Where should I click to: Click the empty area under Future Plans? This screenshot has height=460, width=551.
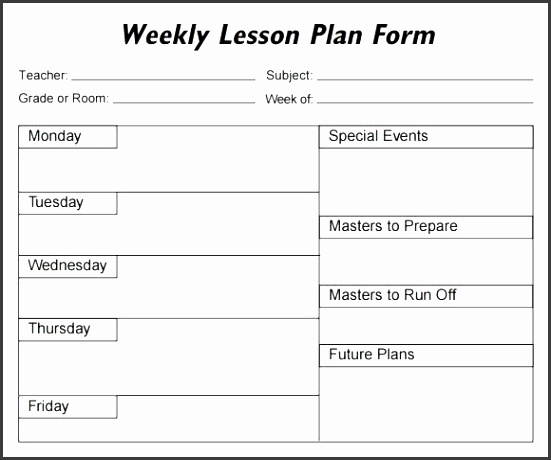[x=426, y=404]
